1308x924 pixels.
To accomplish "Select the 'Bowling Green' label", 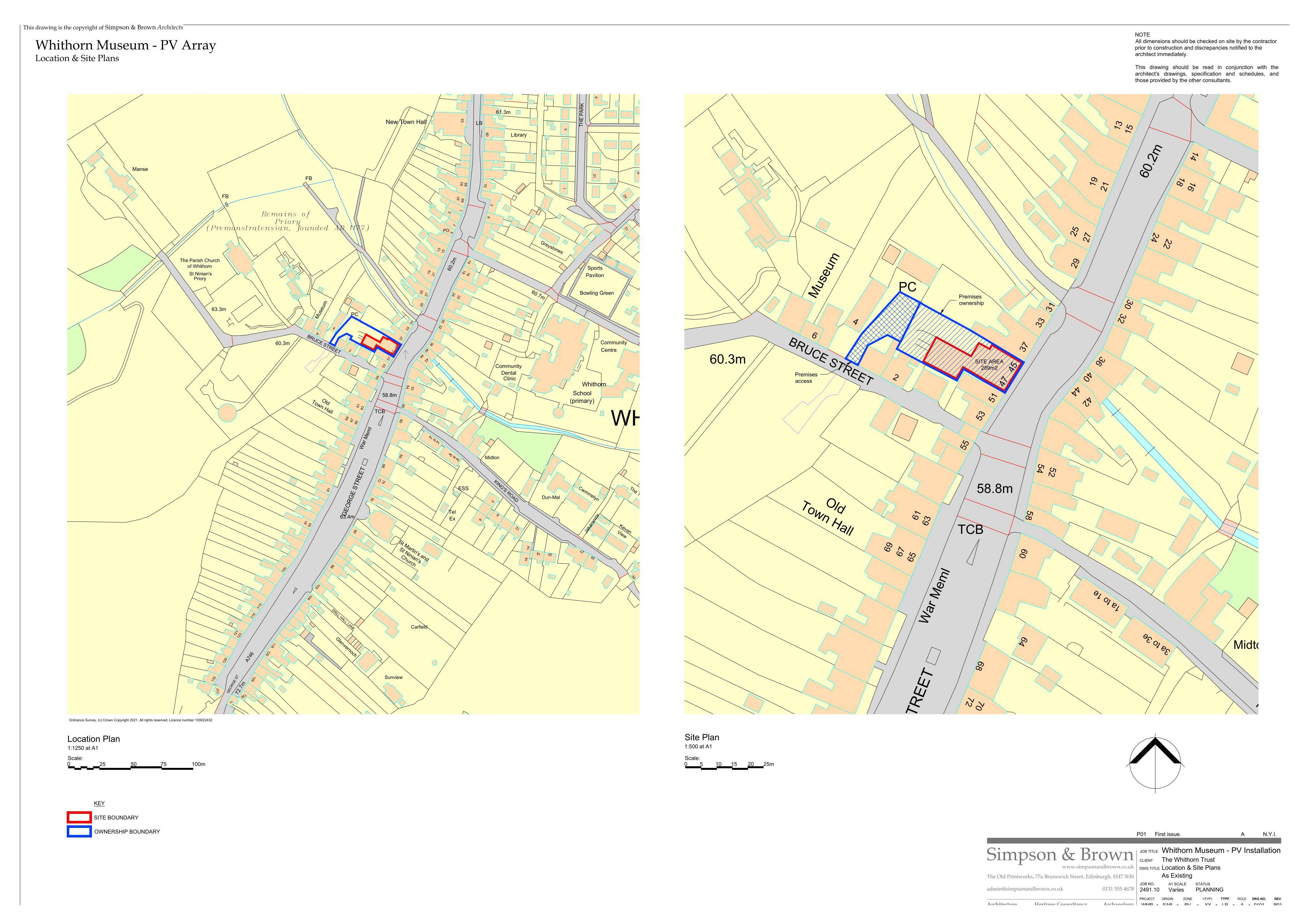I will coord(597,293).
